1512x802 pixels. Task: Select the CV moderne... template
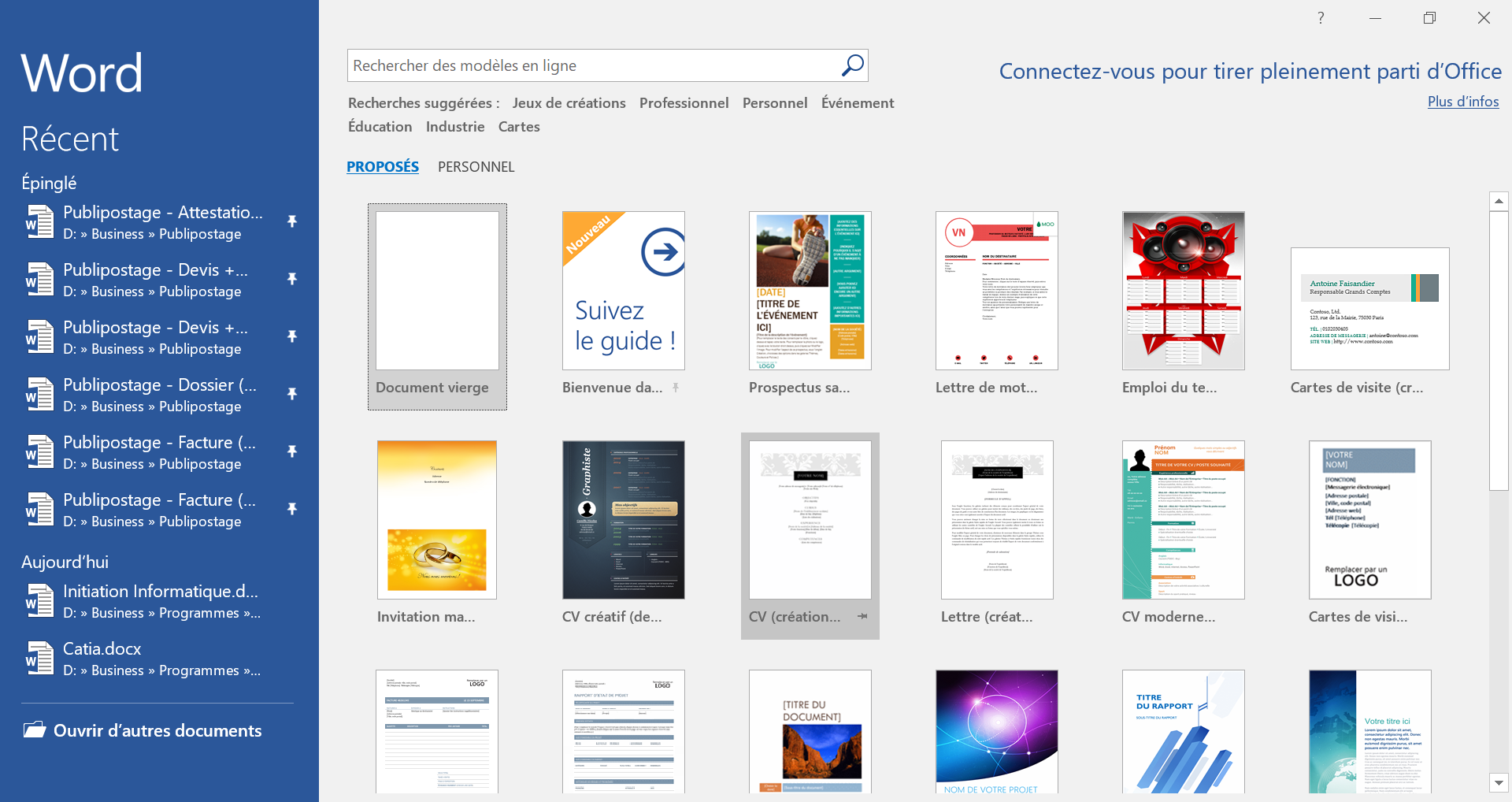(1184, 520)
